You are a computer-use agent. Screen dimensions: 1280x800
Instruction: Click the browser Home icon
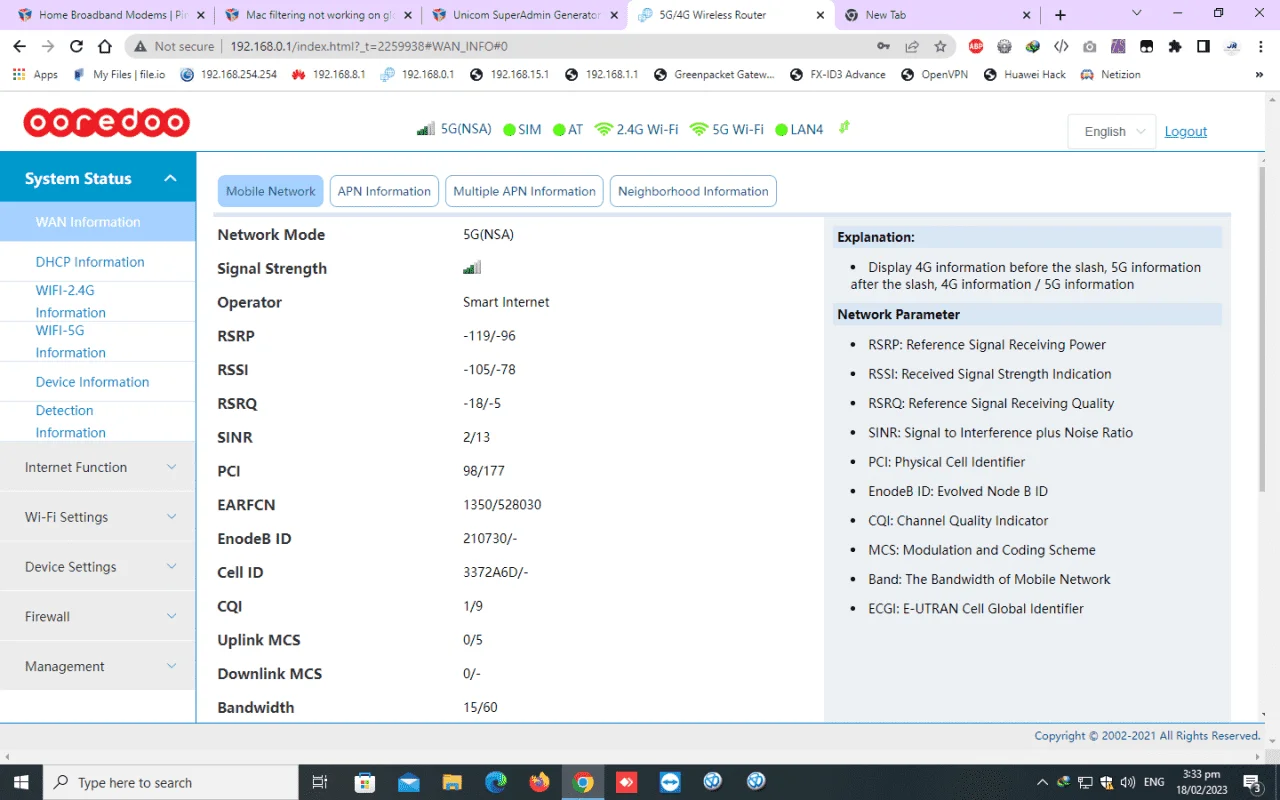coord(105,46)
